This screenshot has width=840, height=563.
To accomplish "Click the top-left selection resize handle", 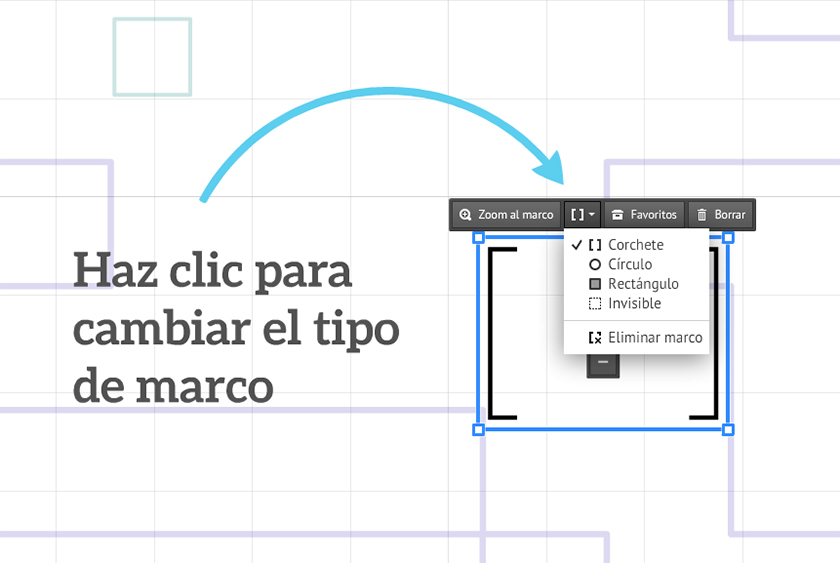I will pos(478,238).
